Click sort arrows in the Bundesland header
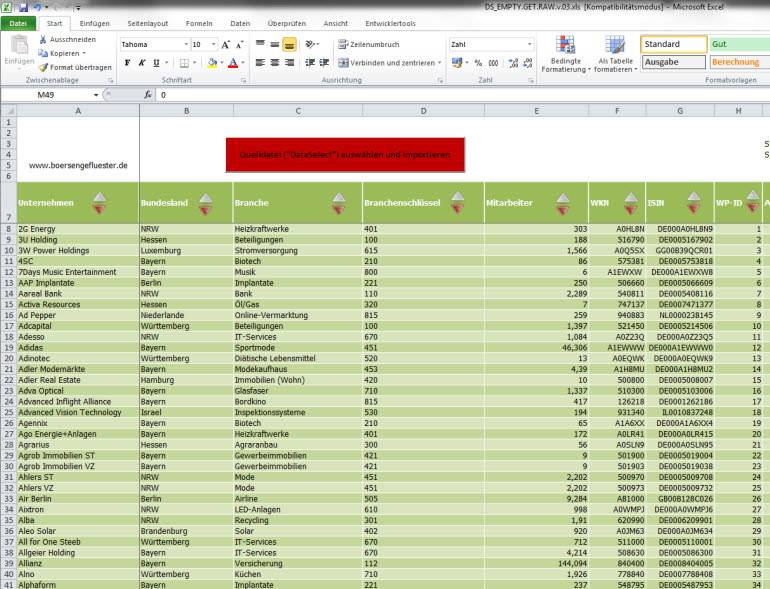The image size is (770, 589). coord(206,204)
